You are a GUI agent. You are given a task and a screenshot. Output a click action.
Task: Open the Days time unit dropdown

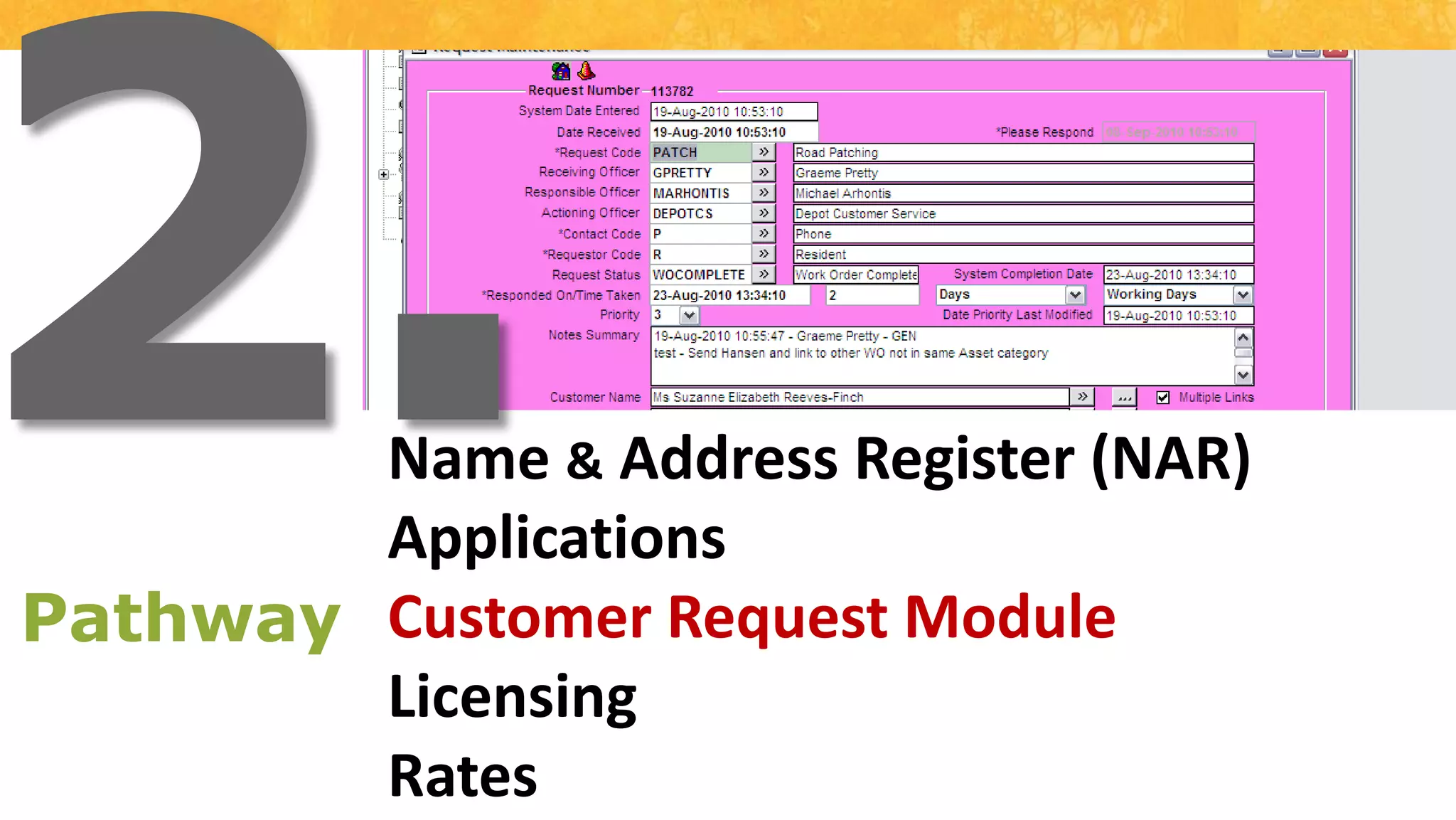(1075, 294)
